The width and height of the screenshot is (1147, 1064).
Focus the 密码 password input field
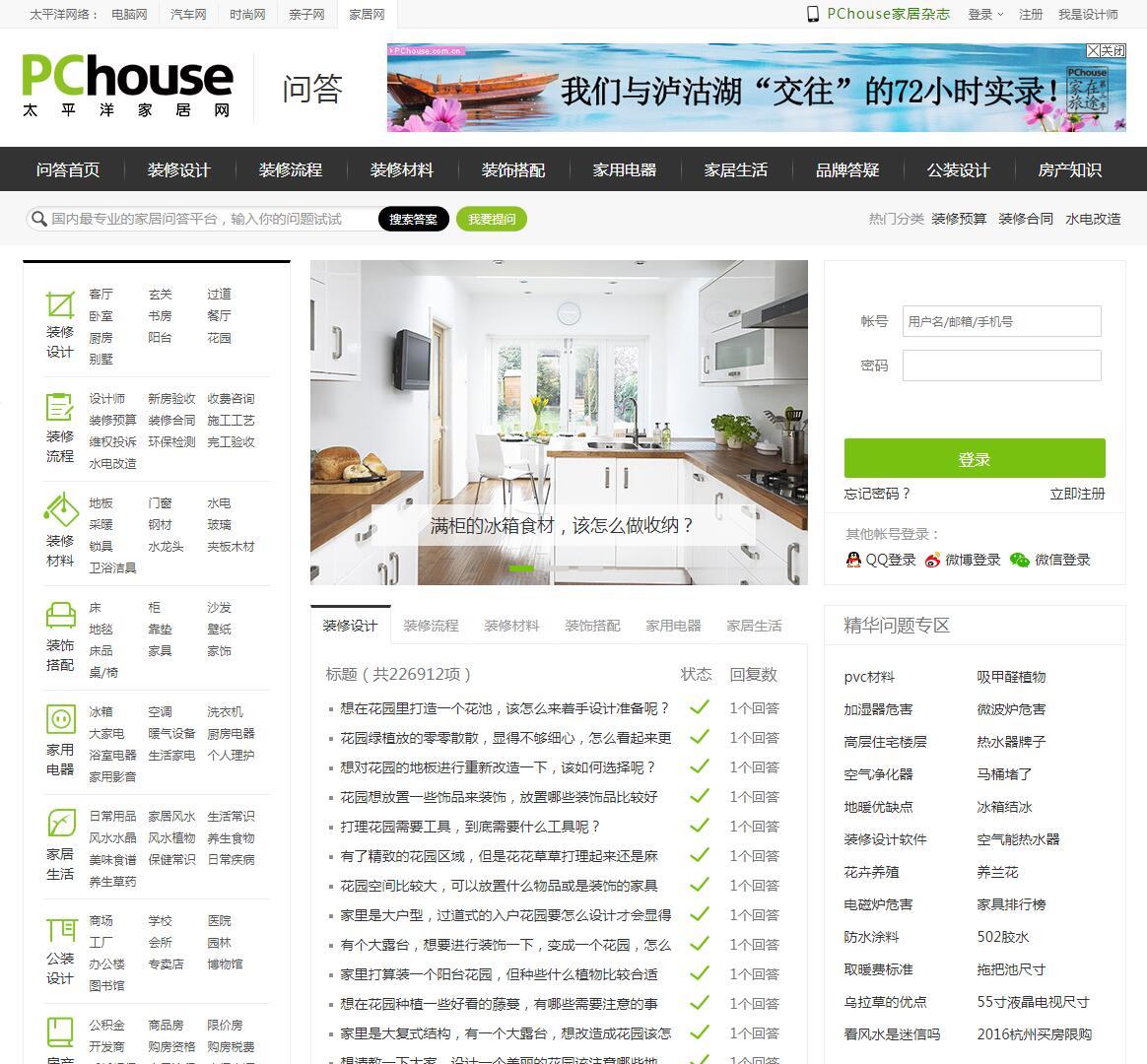(x=1001, y=365)
